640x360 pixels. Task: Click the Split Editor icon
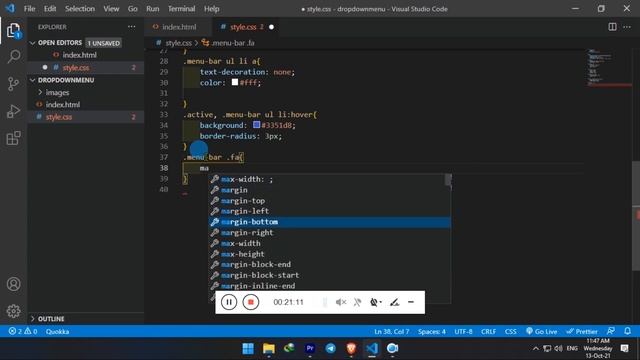[x=612, y=27]
